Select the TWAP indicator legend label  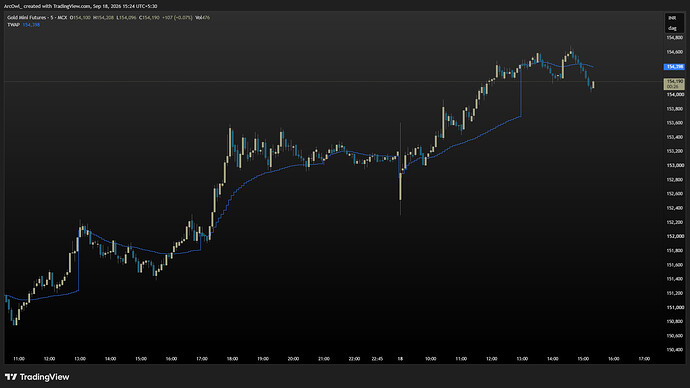pyautogui.click(x=13, y=25)
